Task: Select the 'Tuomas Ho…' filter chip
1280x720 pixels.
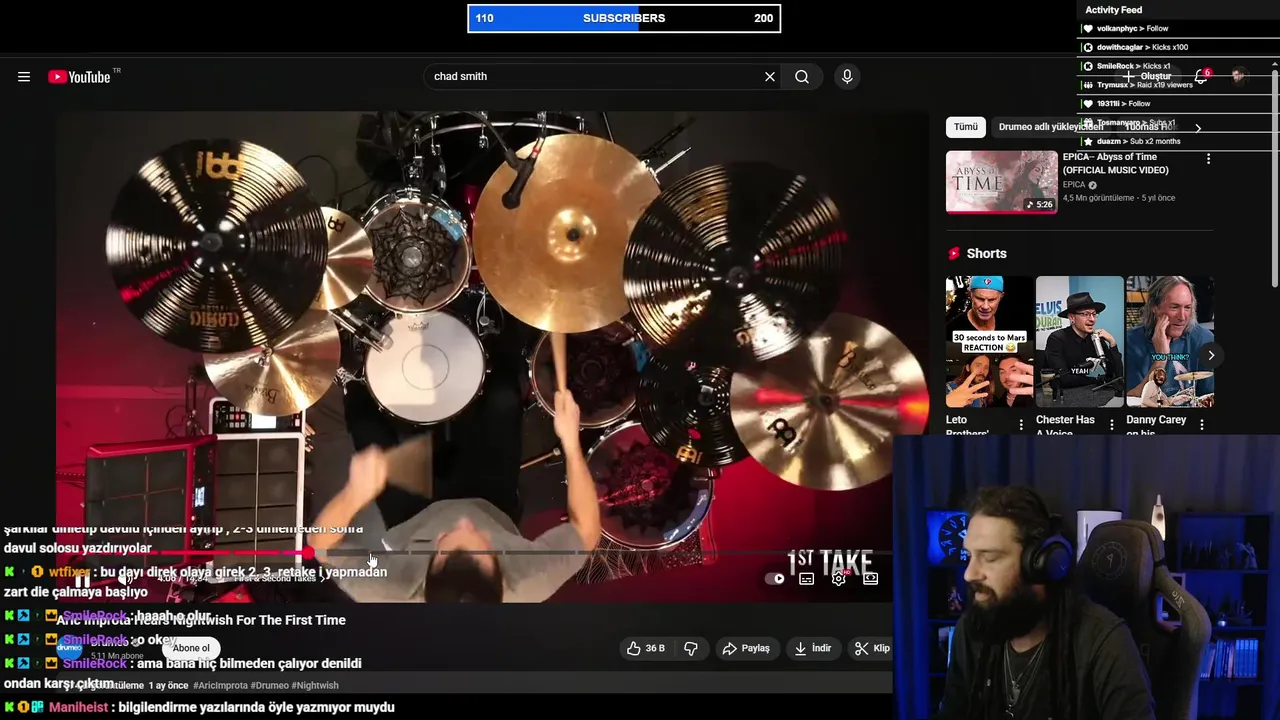Action: [1148, 127]
